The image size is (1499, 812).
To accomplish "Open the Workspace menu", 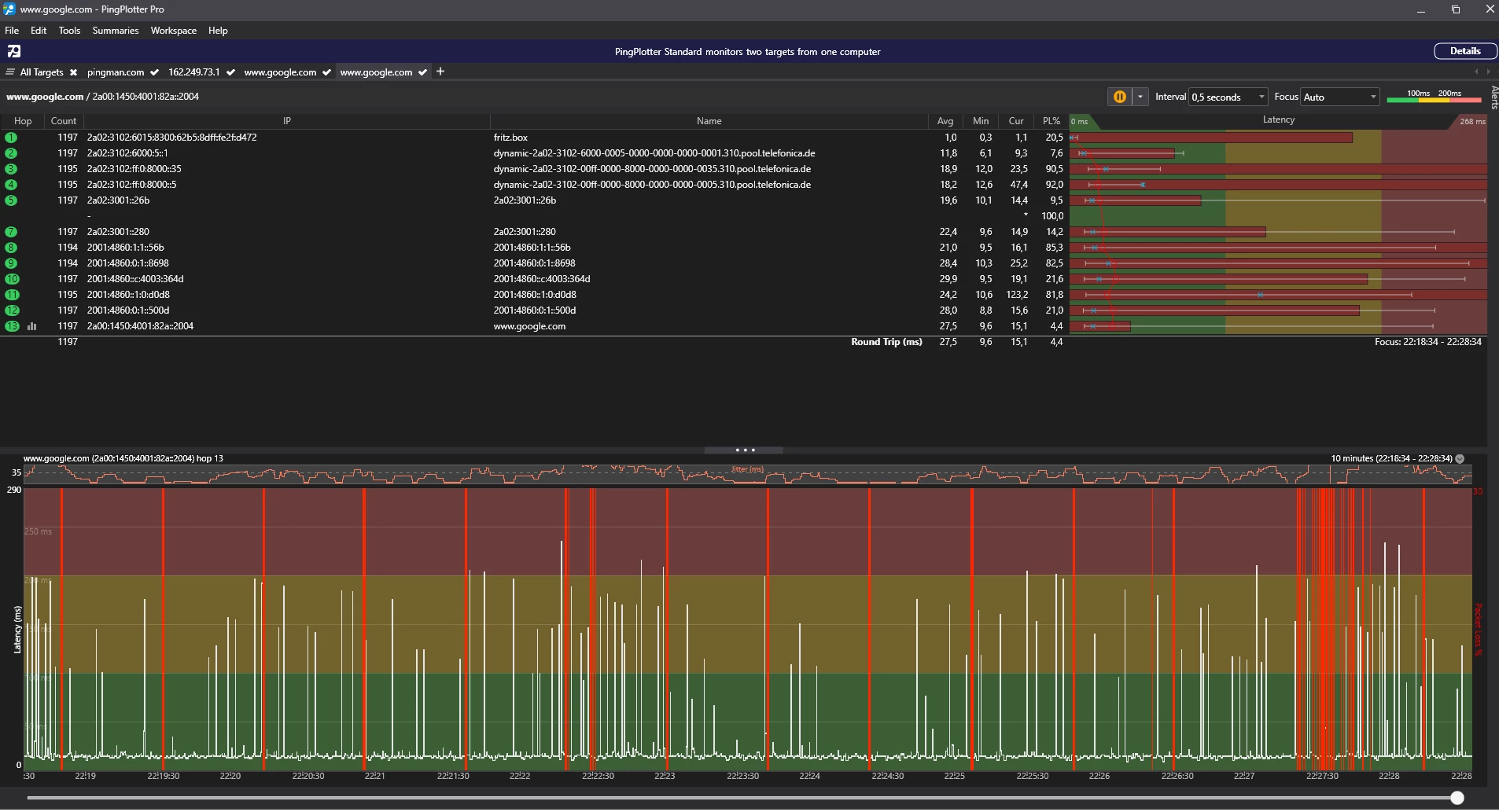I will click(173, 31).
